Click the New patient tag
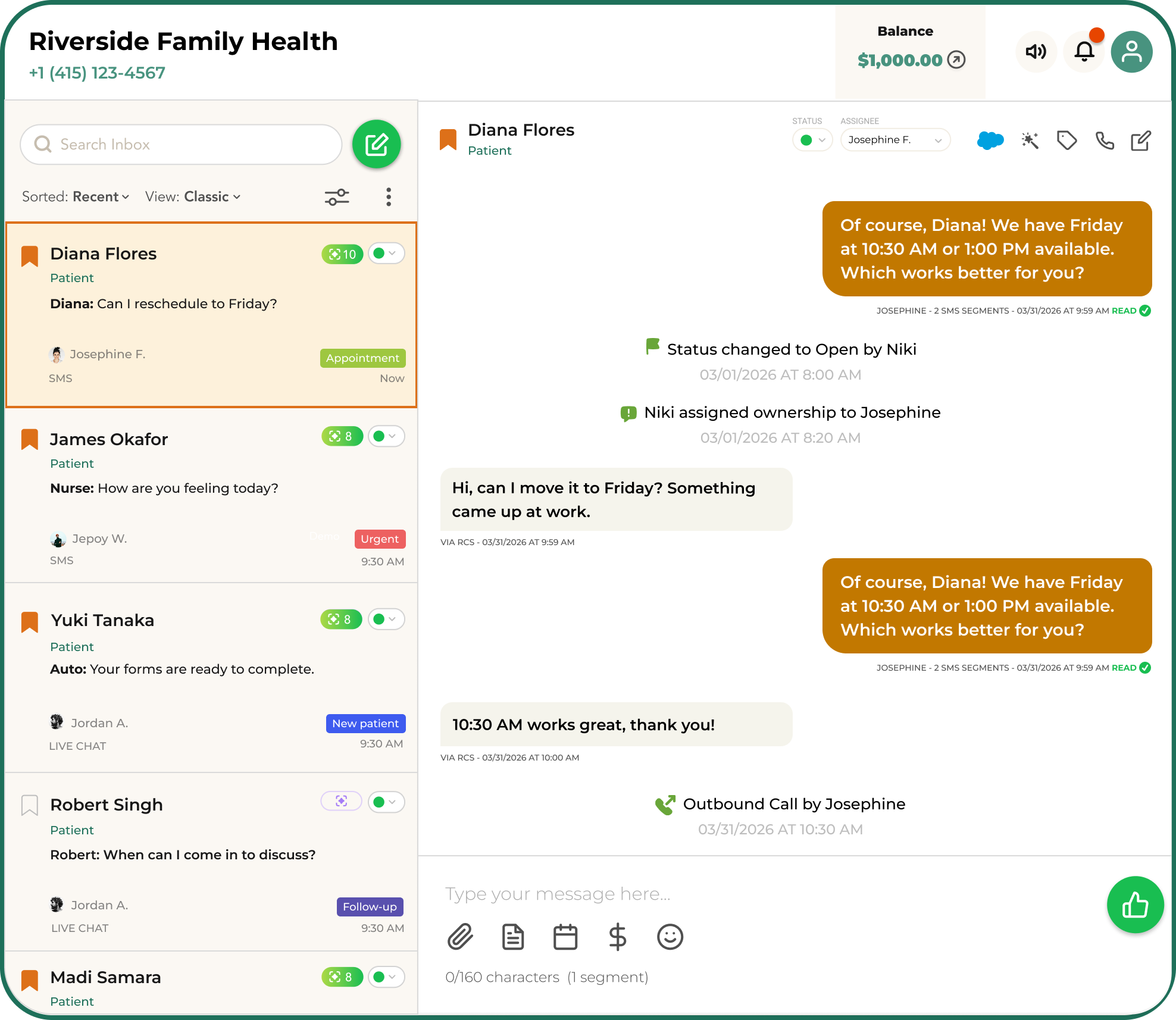The width and height of the screenshot is (1176, 1020). (x=365, y=723)
